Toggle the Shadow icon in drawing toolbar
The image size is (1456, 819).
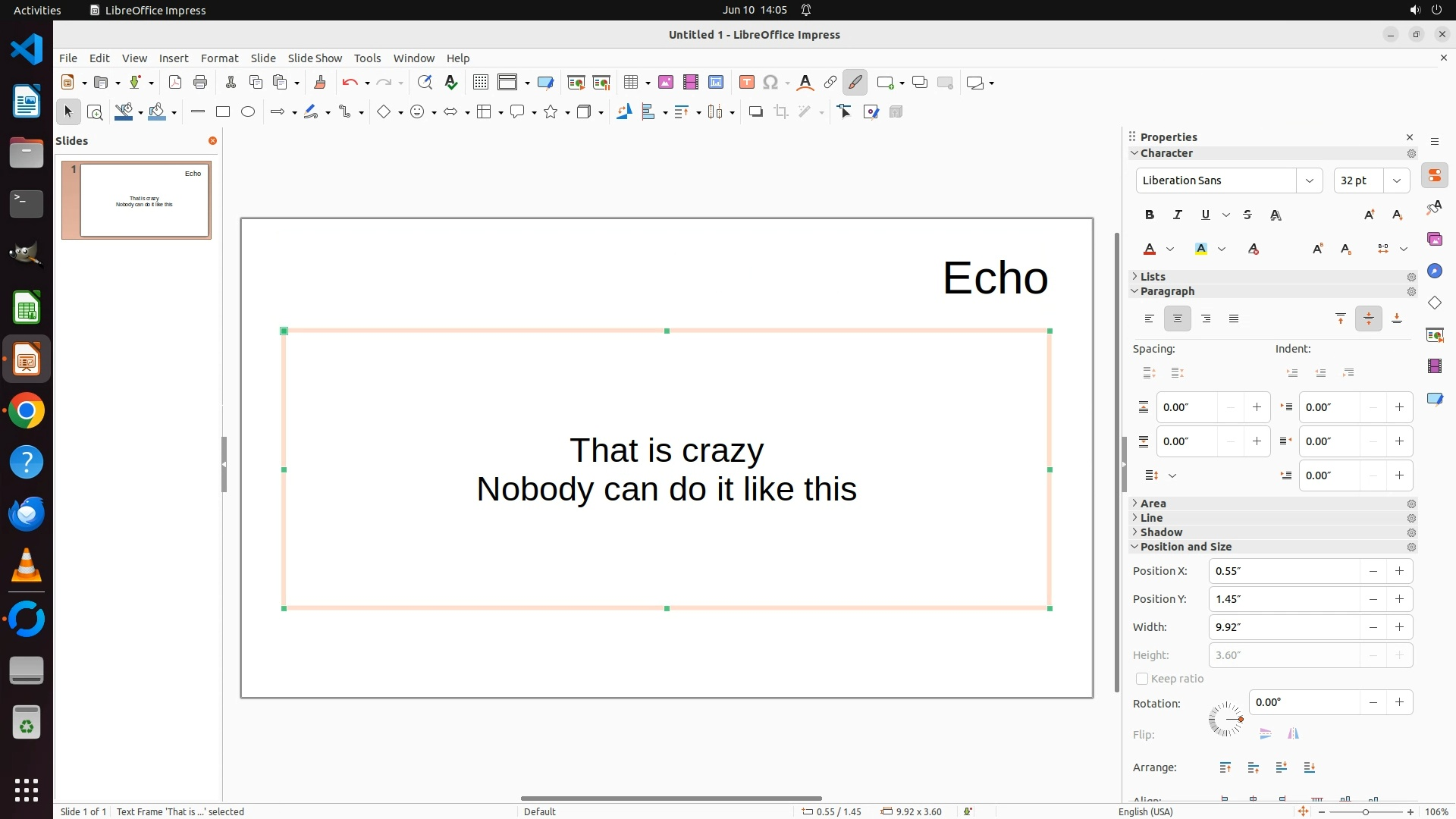(755, 112)
